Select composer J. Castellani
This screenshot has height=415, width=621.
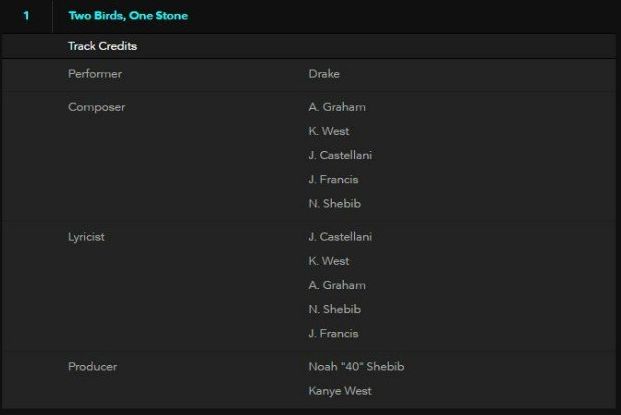[340, 155]
